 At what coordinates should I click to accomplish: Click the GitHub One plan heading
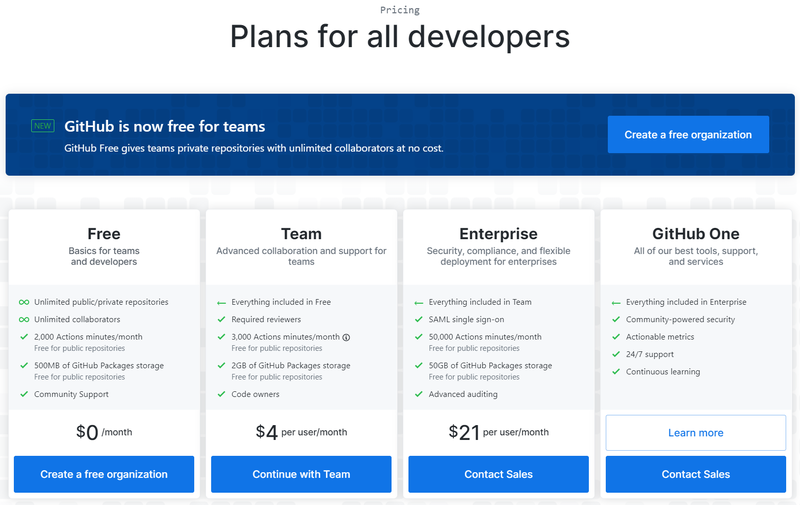click(696, 234)
